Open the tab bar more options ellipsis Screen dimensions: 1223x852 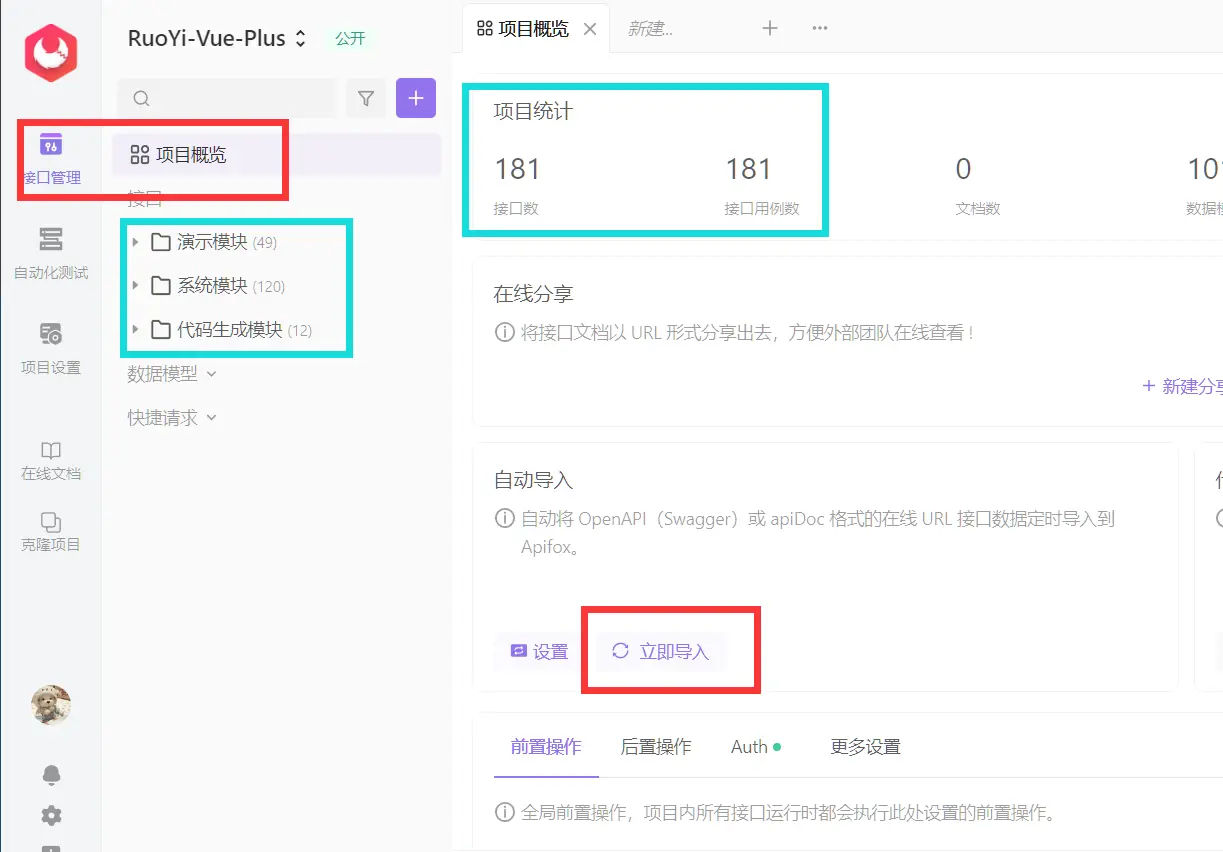pos(820,28)
